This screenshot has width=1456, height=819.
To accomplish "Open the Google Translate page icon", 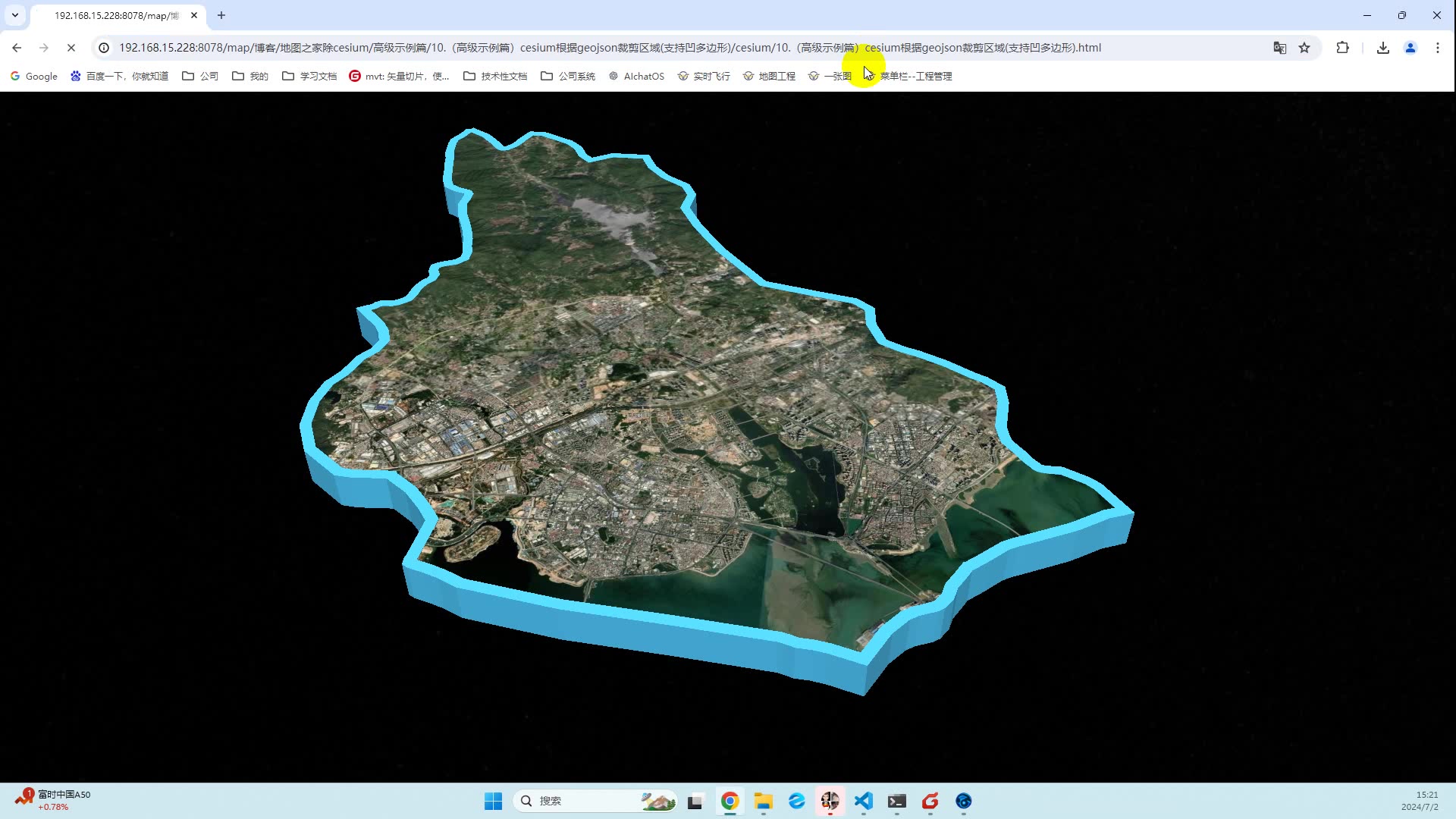I will [x=1279, y=48].
